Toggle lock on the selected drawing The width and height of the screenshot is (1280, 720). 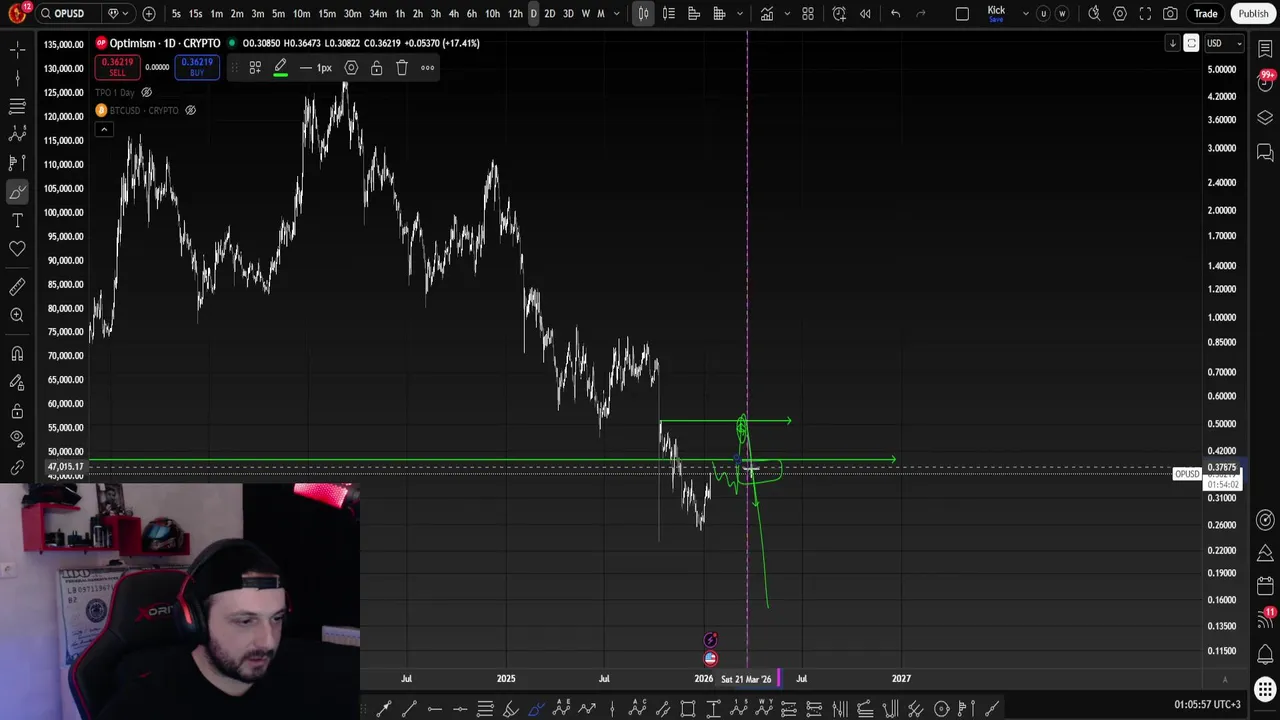coord(376,67)
